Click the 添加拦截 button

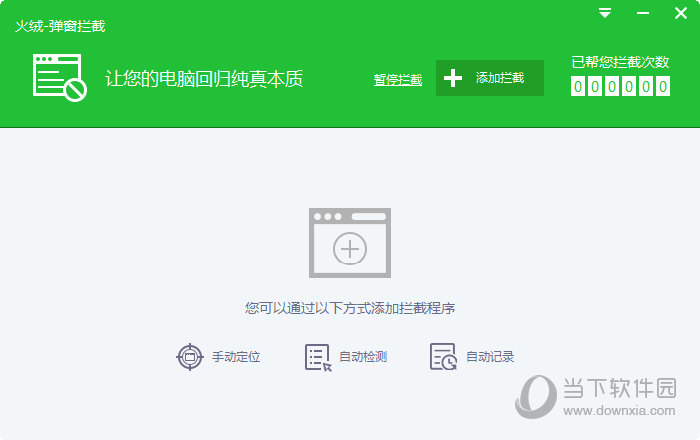point(490,78)
